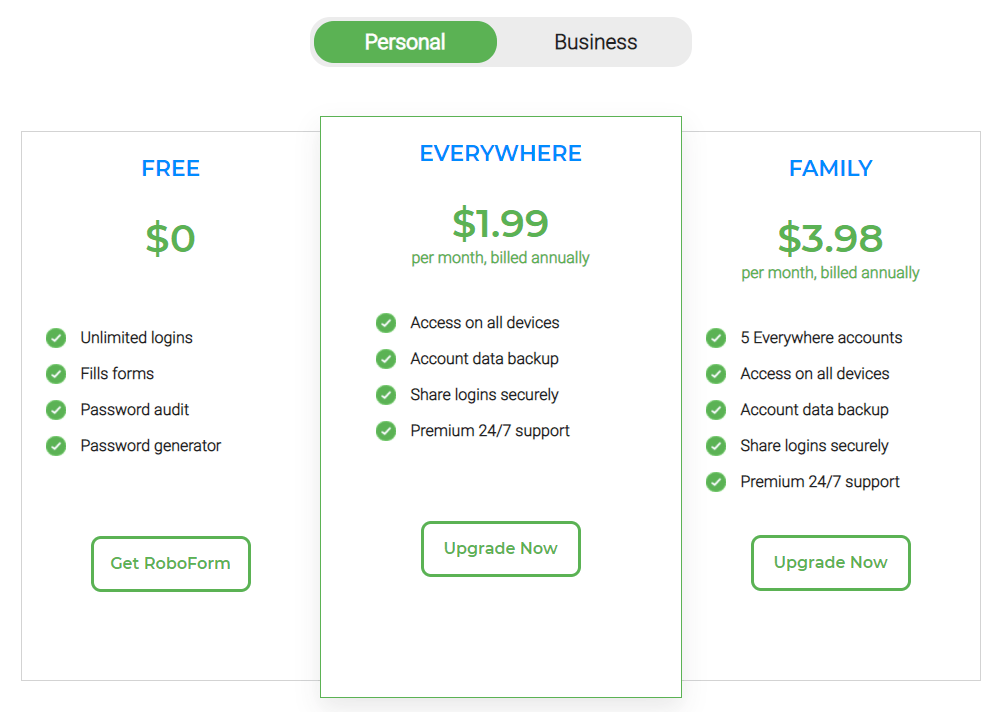1003x712 pixels.
Task: Click checkmark icon beside Unlimited logins
Action: click(x=56, y=338)
